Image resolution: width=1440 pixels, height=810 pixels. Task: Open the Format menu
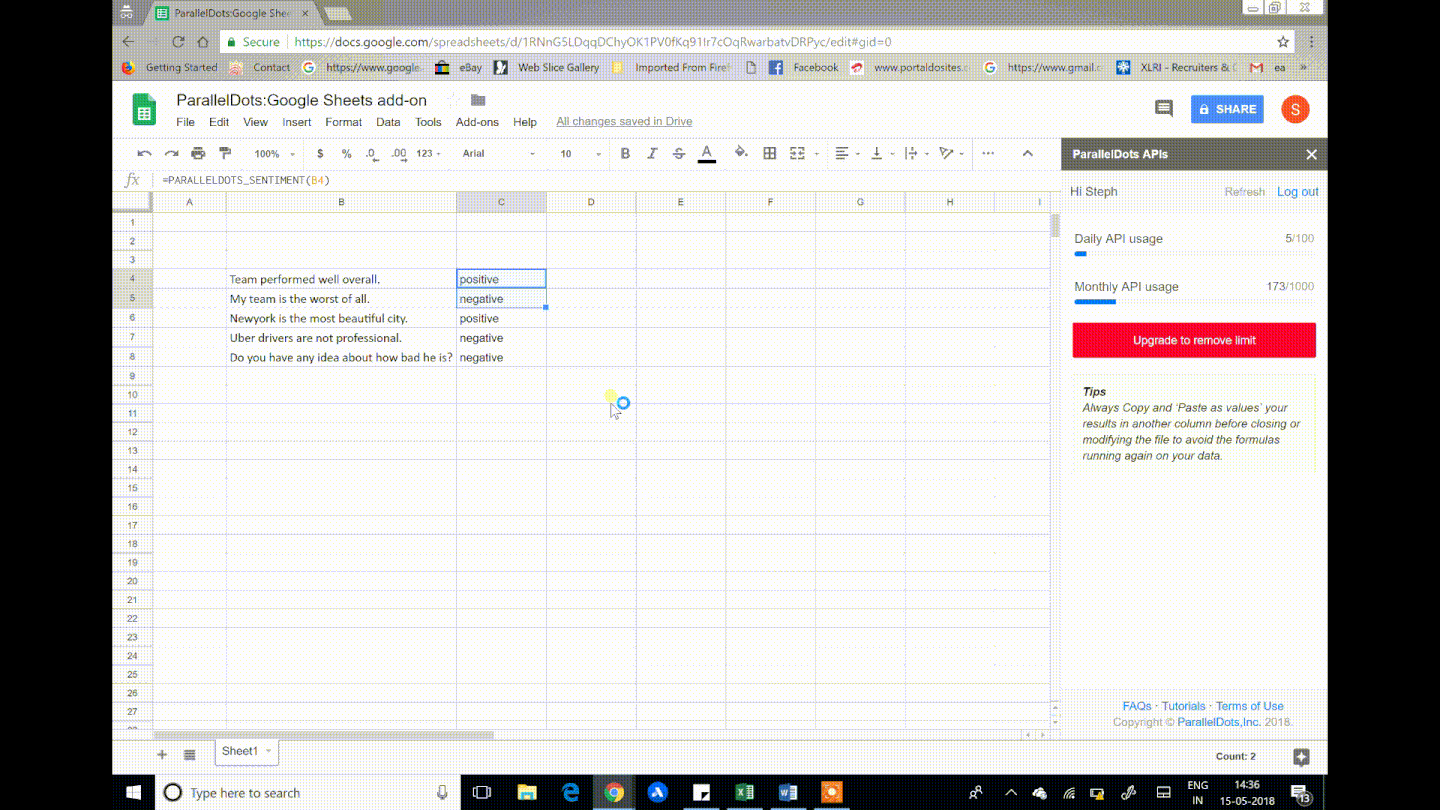pos(343,122)
